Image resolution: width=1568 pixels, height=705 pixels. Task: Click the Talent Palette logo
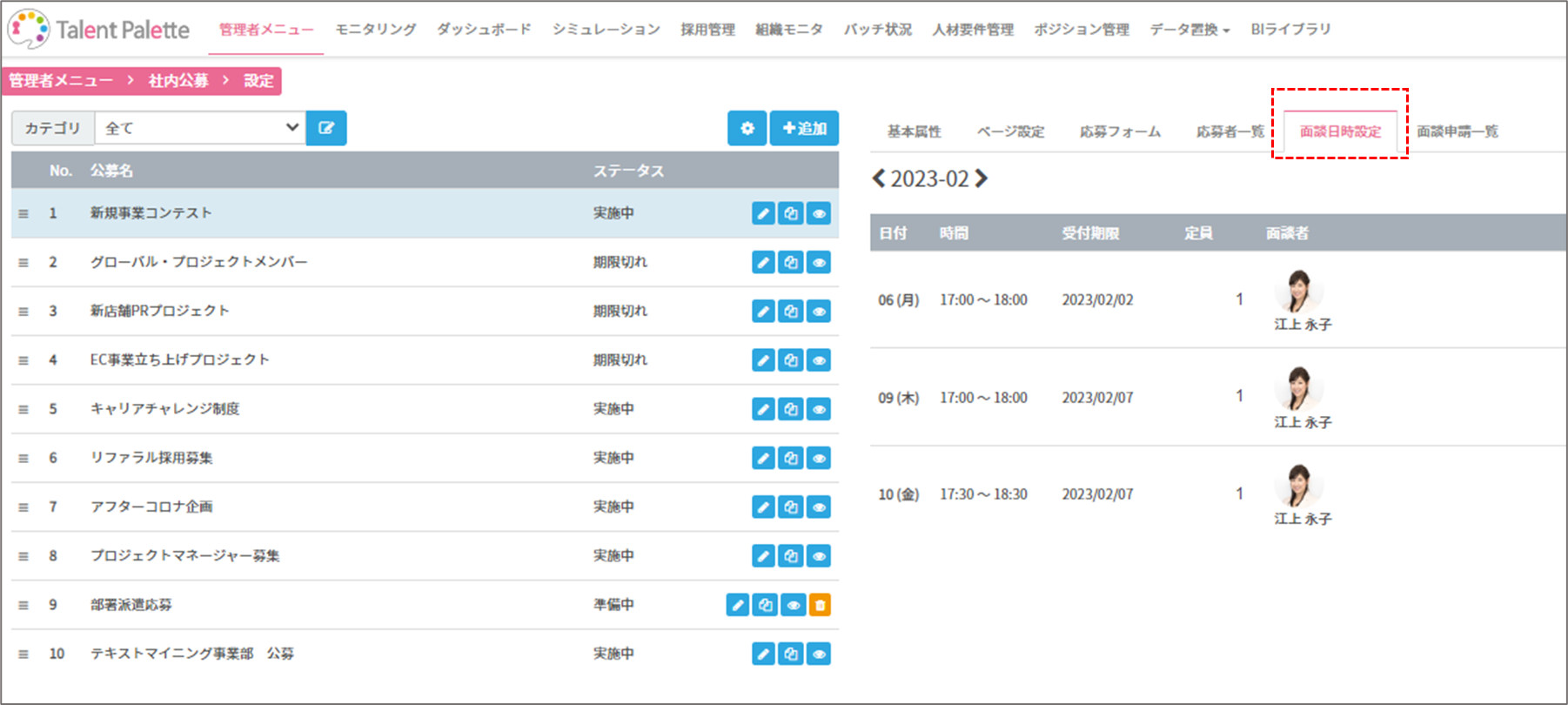coord(98,30)
